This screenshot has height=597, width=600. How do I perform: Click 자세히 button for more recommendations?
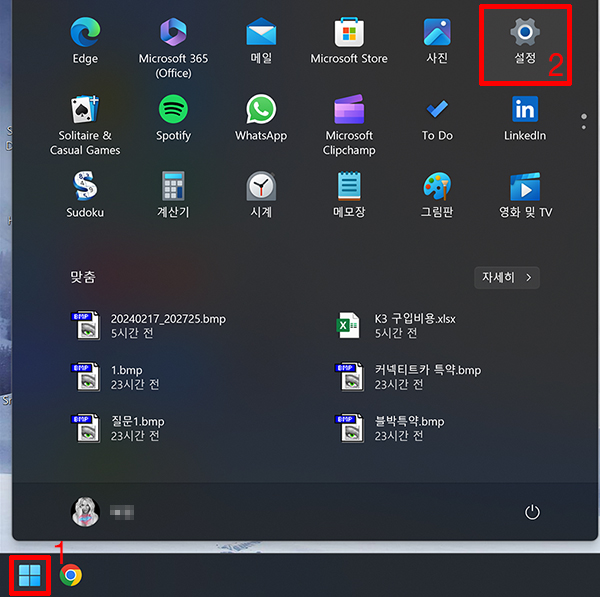pos(507,277)
